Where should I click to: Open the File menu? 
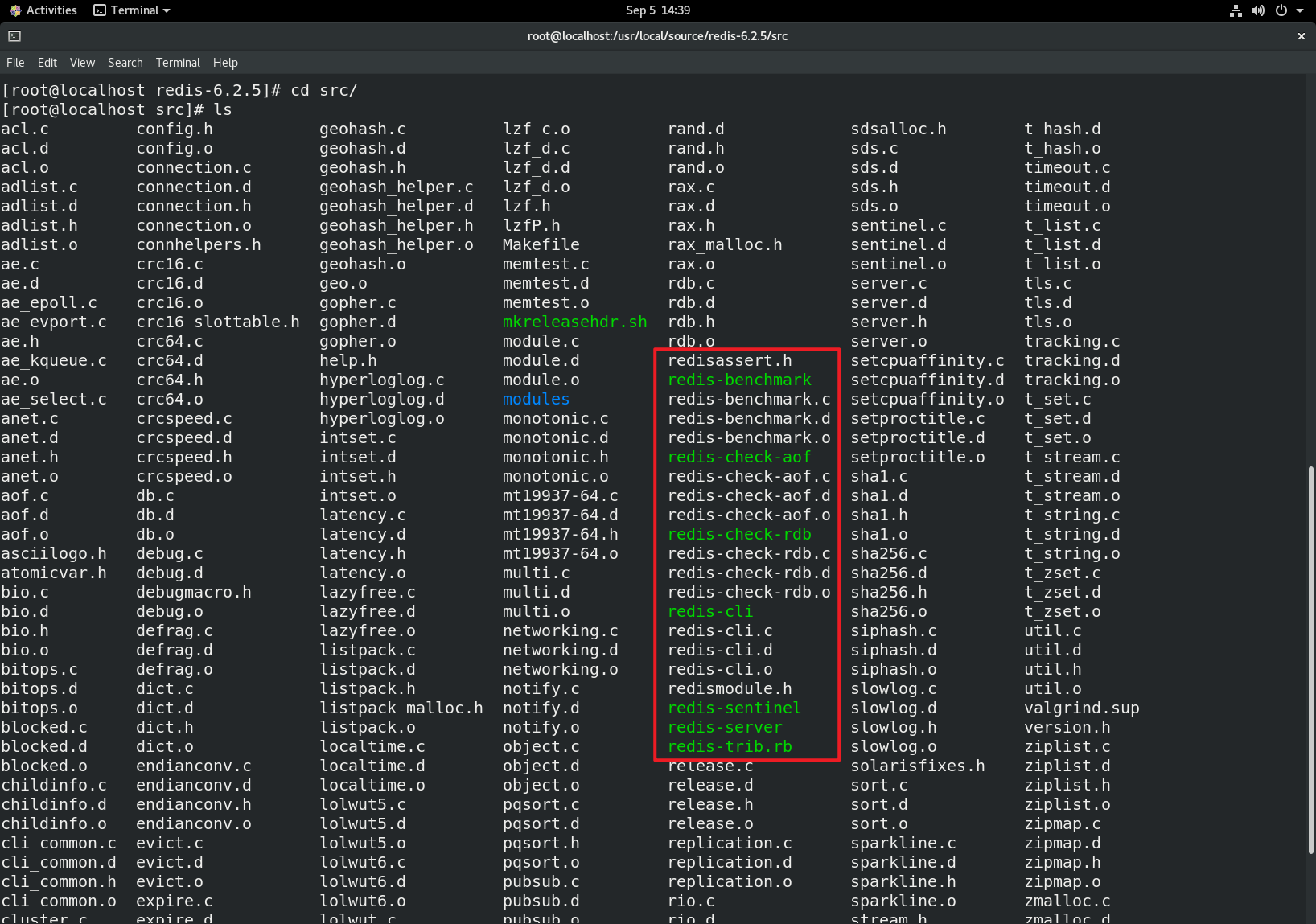(15, 63)
